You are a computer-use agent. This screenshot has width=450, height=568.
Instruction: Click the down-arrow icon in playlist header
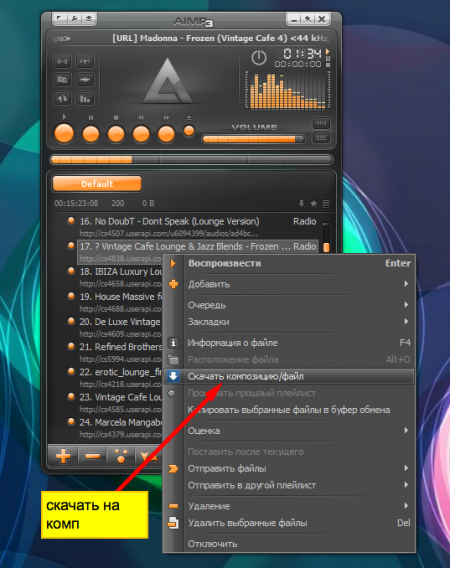tap(301, 204)
